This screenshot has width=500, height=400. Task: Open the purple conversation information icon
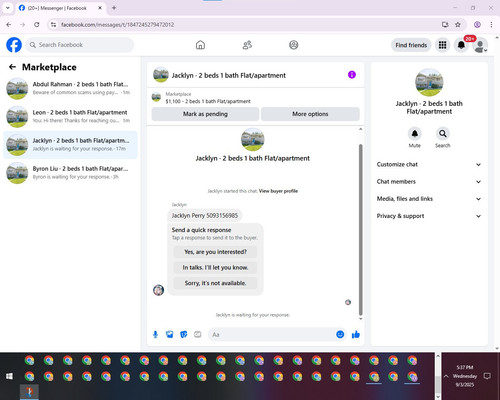[x=352, y=75]
